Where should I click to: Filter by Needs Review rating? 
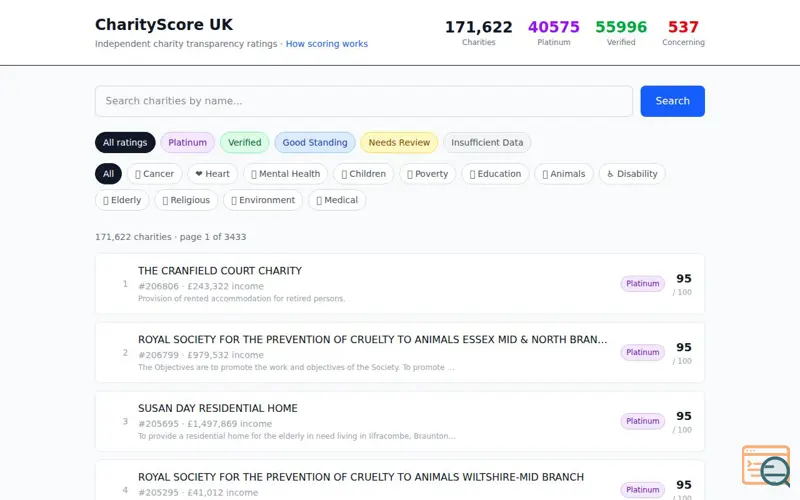click(399, 142)
